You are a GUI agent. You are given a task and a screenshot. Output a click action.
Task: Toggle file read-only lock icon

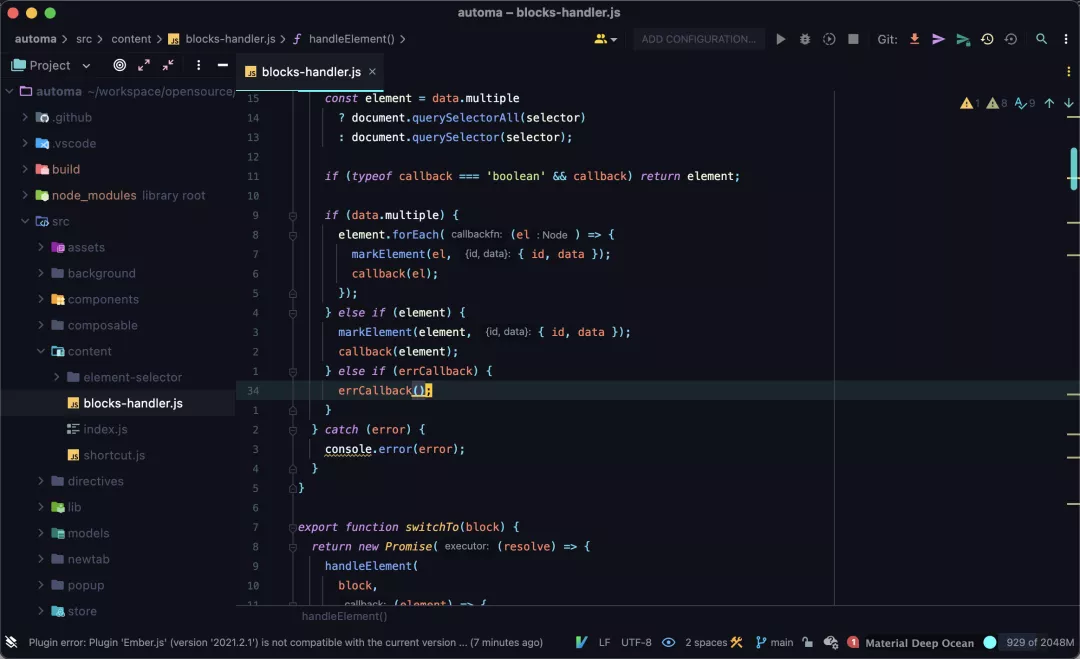click(807, 642)
